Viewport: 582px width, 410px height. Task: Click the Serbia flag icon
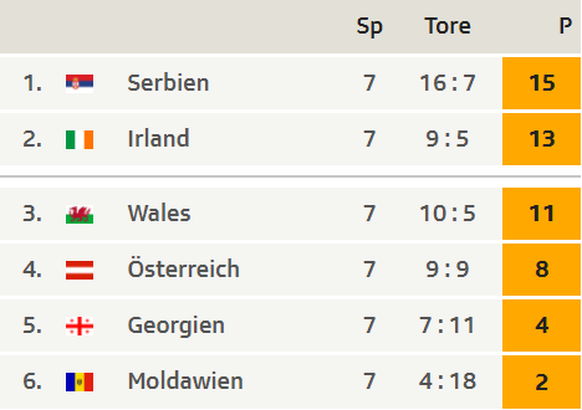(79, 83)
